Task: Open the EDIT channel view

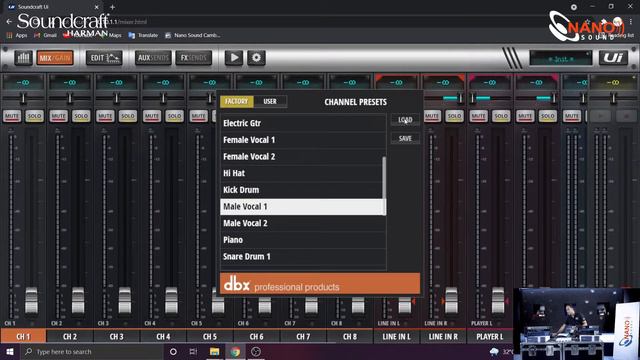Action: [x=104, y=58]
